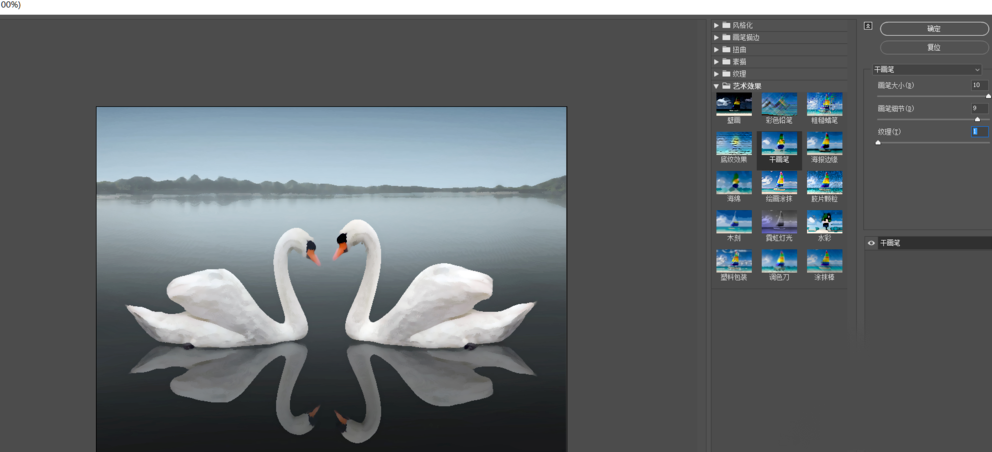Image resolution: width=992 pixels, height=452 pixels.
Task: Click the 画笔大小 value field
Action: 979,85
